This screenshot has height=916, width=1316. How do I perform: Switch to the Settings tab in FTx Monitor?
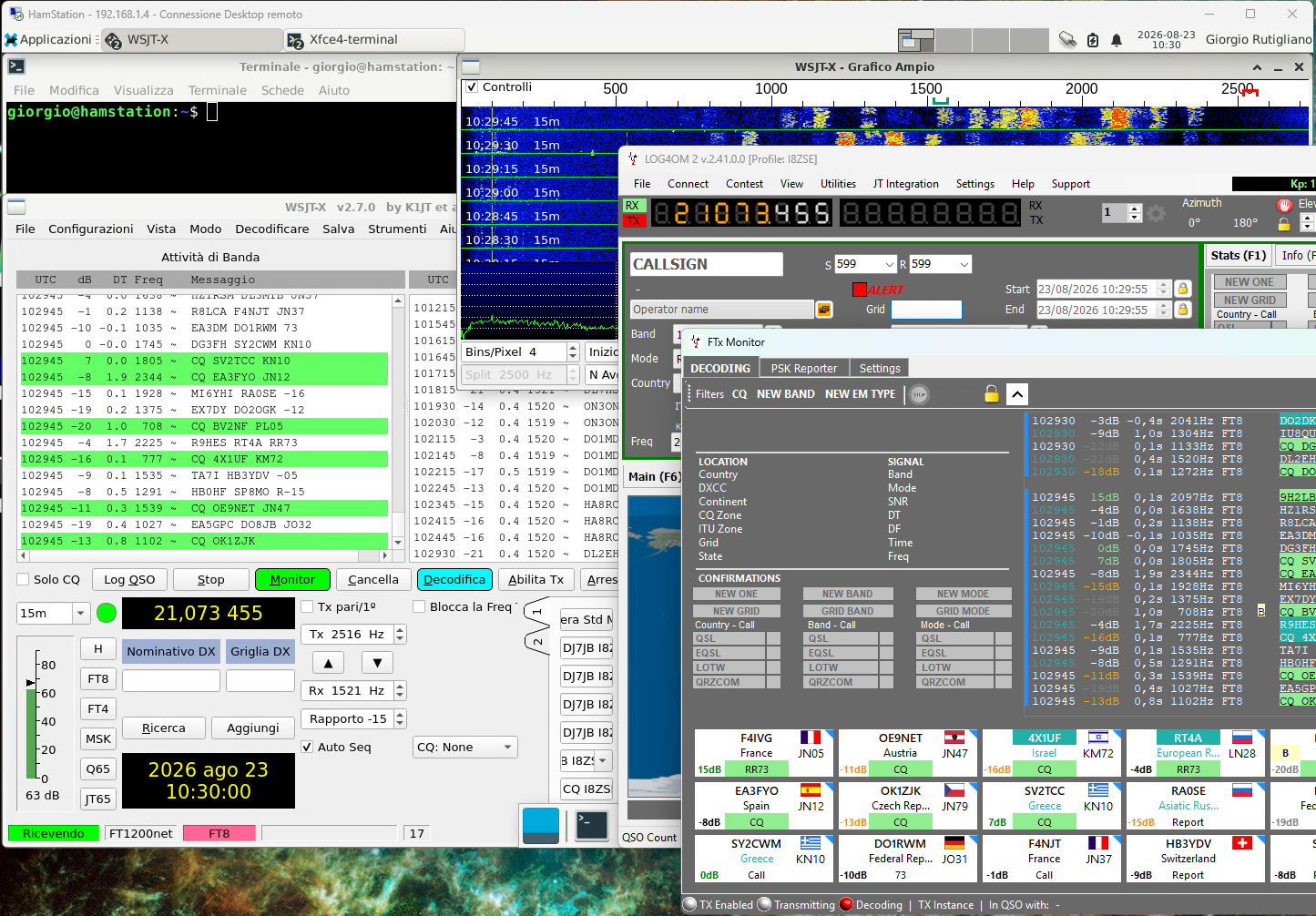point(880,368)
